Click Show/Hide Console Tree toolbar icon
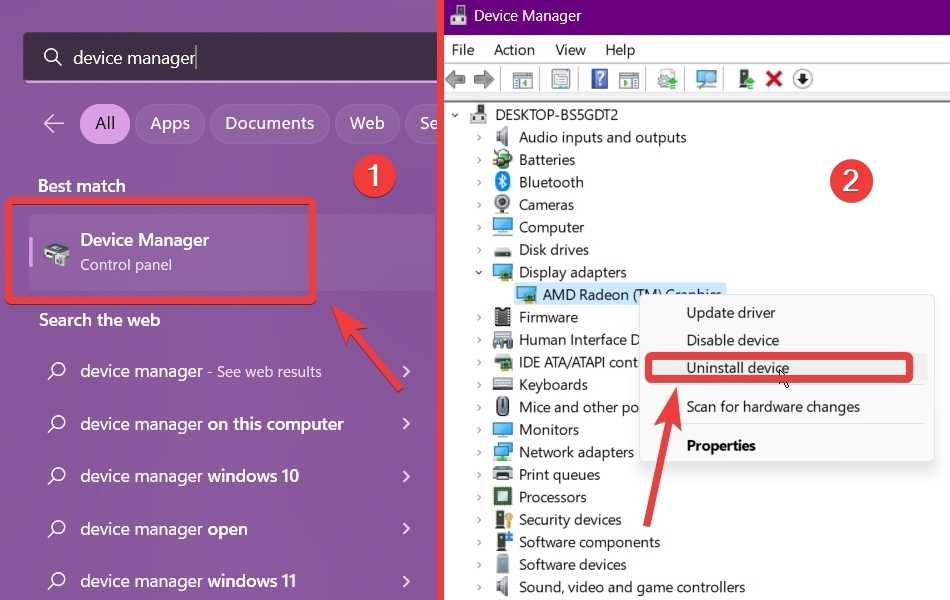Viewport: 950px width, 600px height. point(522,79)
